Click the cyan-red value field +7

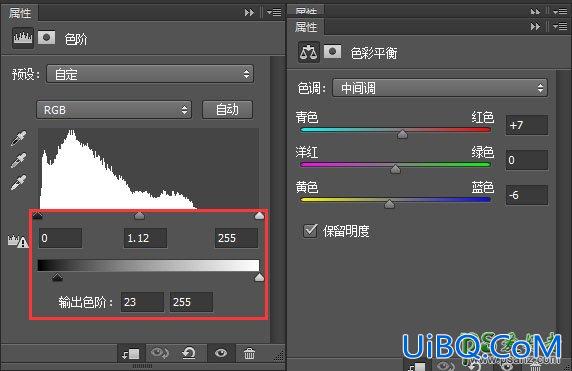point(527,125)
